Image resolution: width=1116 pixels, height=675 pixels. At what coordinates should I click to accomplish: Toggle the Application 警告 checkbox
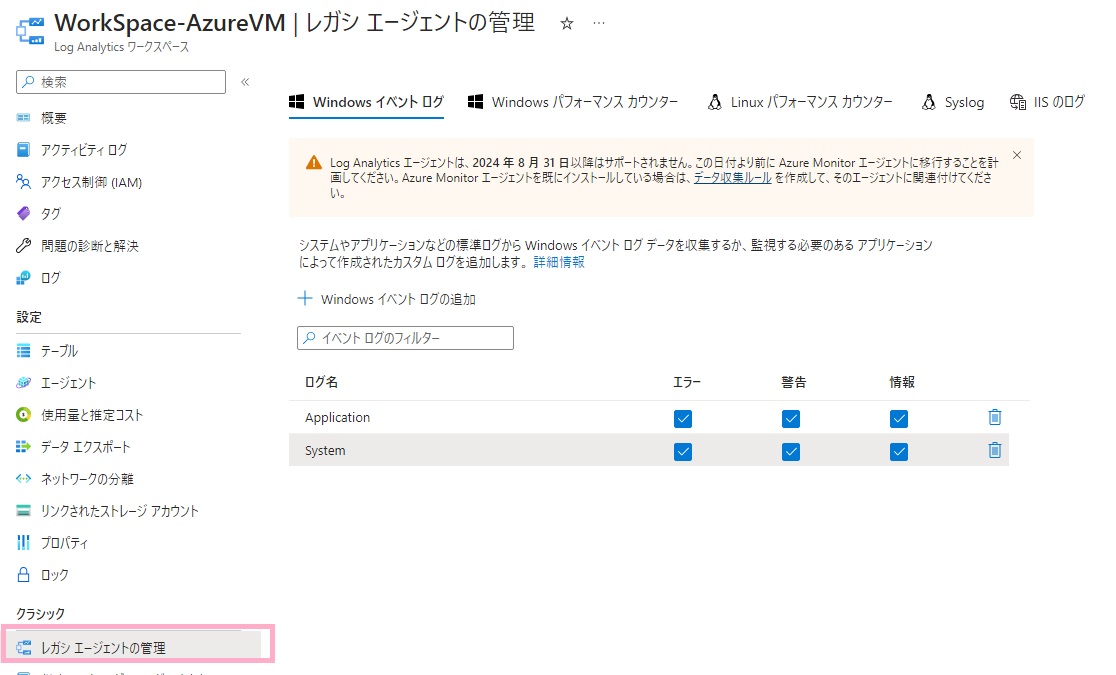tap(791, 419)
